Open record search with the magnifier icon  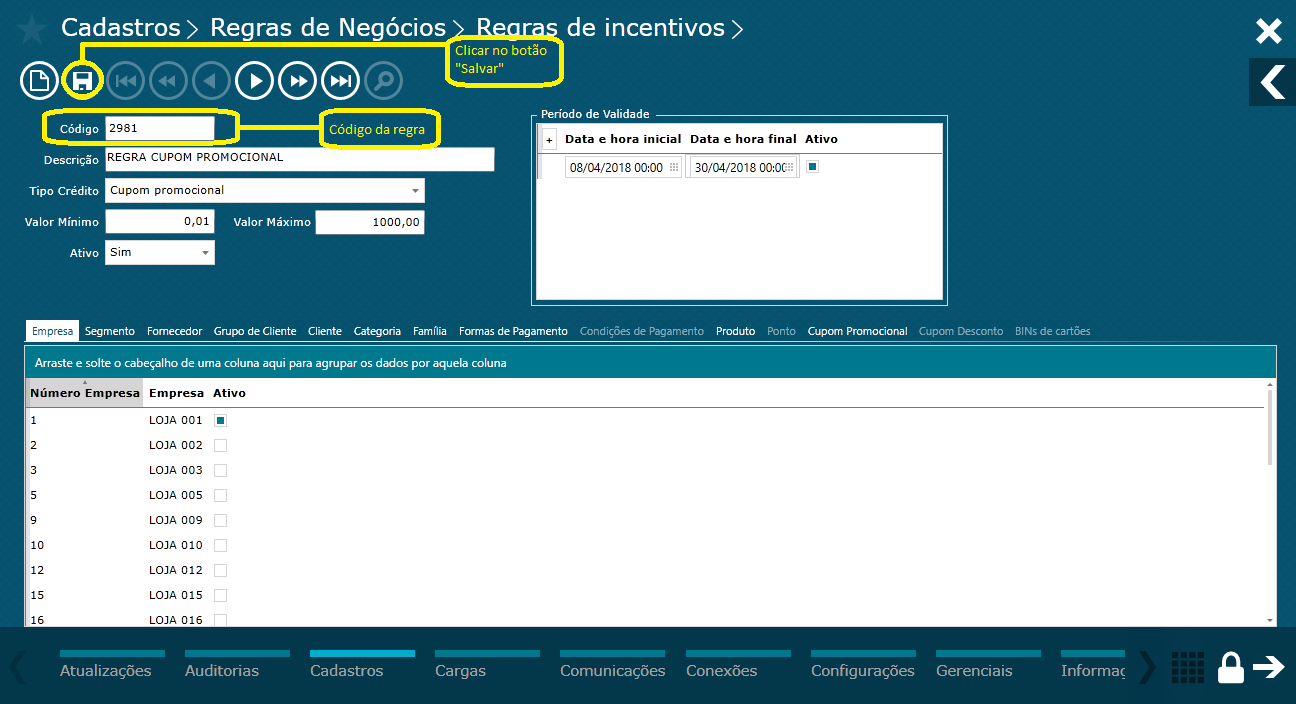tap(383, 80)
